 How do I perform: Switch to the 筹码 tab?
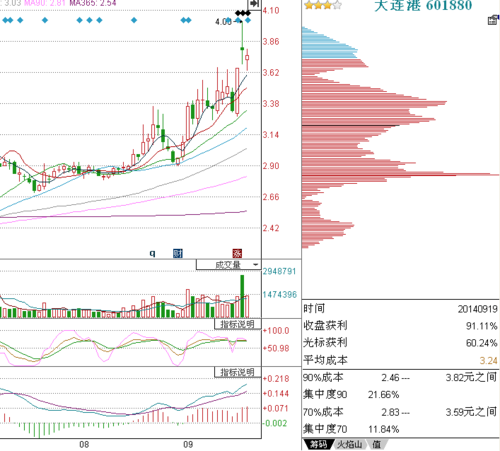coord(318,444)
